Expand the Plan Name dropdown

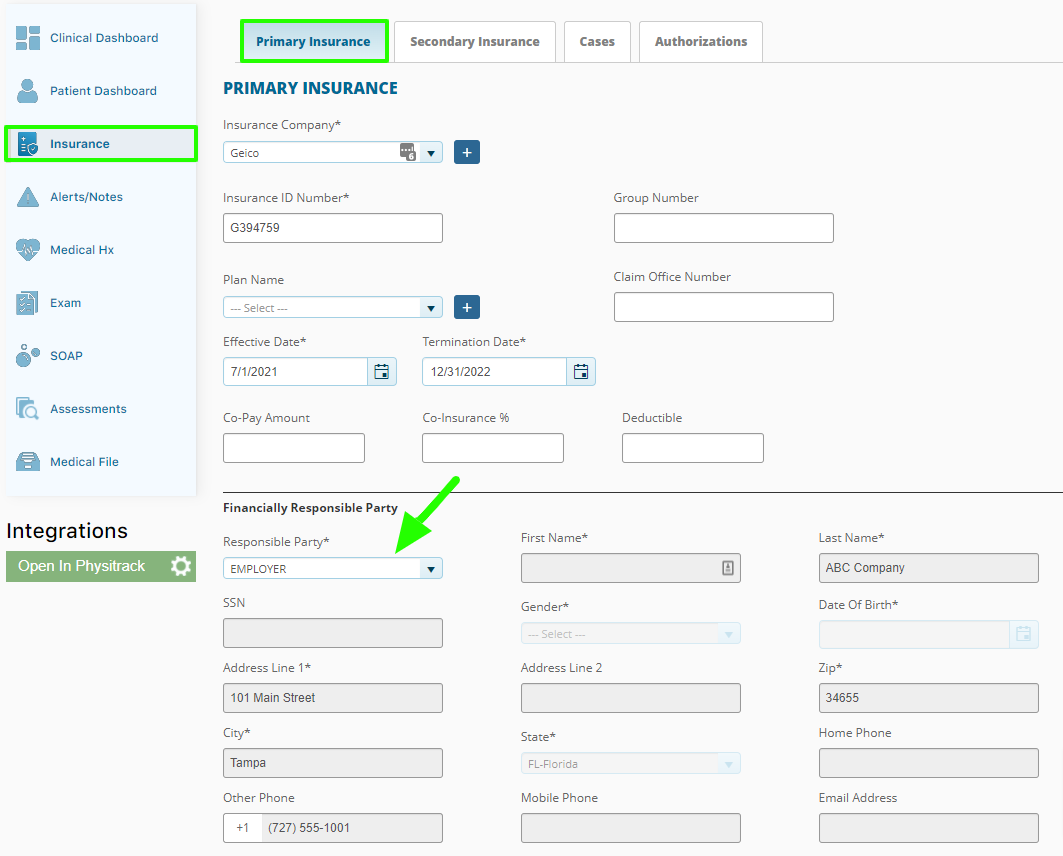(431, 308)
